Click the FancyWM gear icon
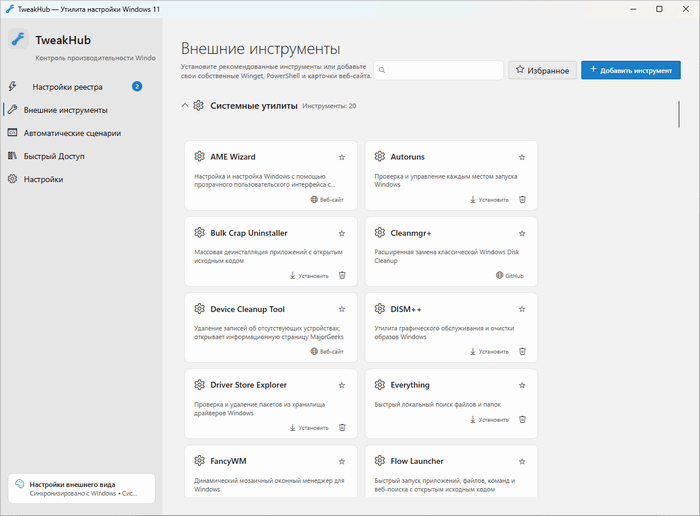This screenshot has height=516, width=700. click(x=199, y=461)
